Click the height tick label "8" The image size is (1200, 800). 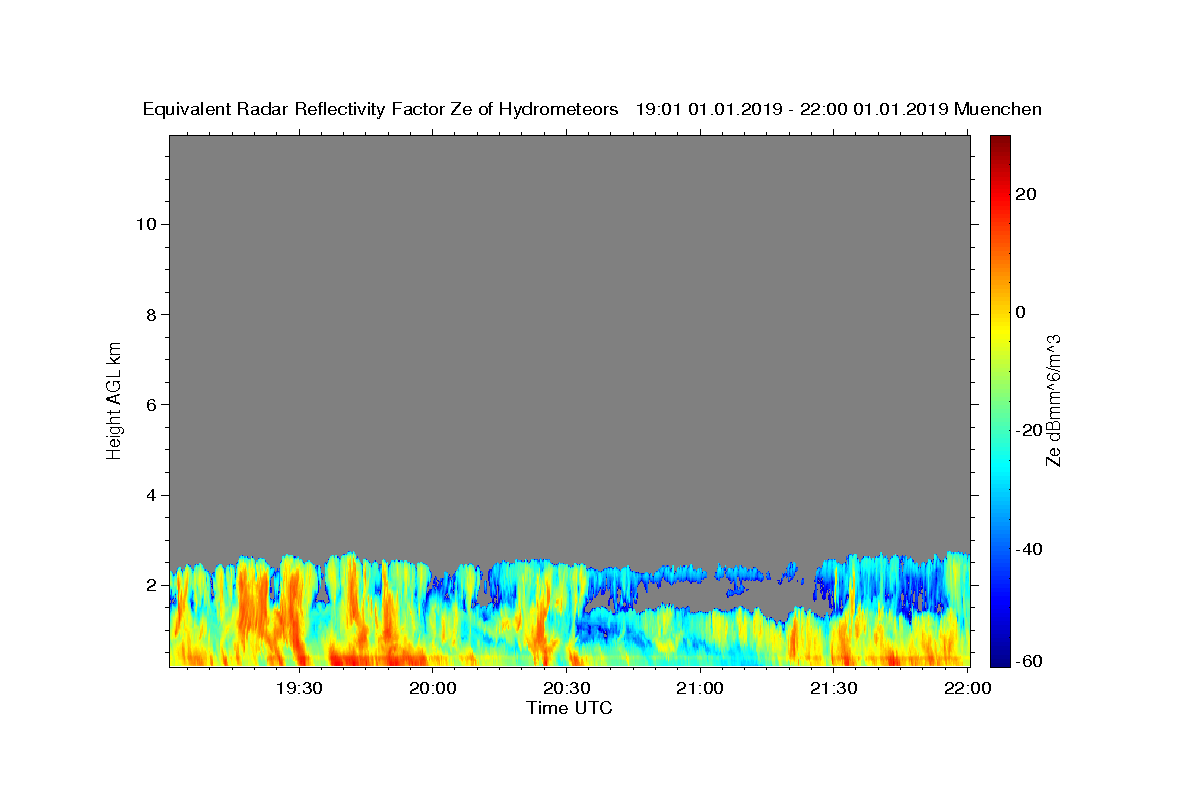click(x=150, y=314)
